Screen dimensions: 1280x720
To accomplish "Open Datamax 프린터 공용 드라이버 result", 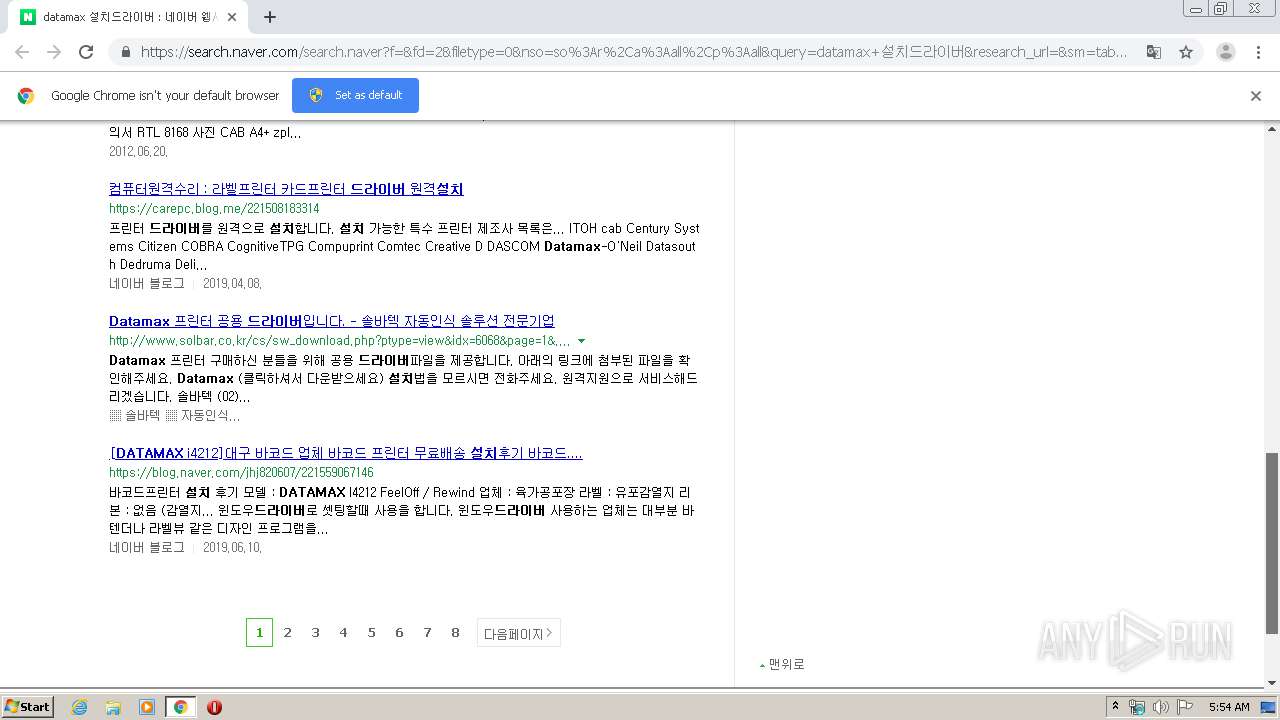I will tap(332, 321).
